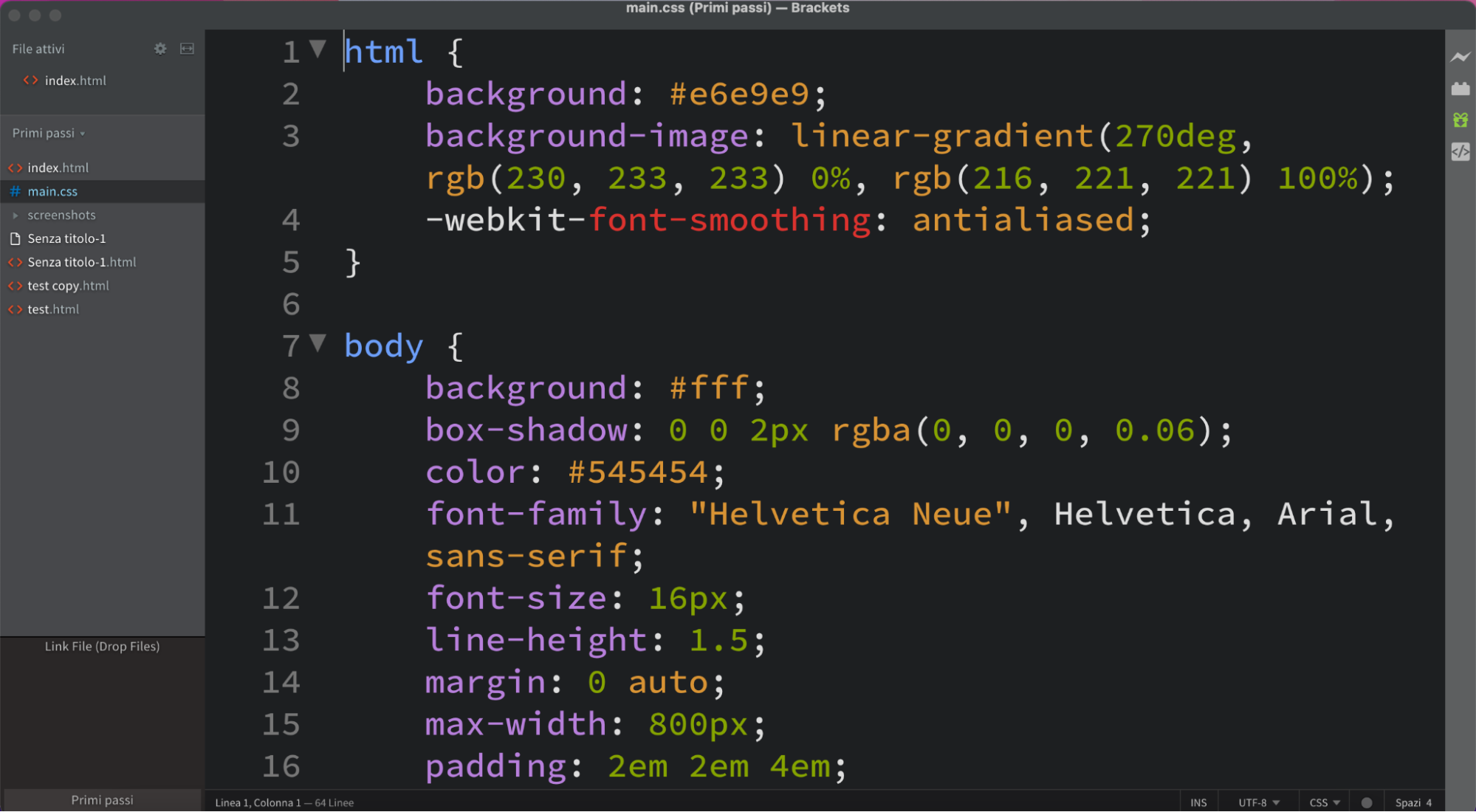Open the CSS language mode dropdown
The width and height of the screenshot is (1476, 812).
point(1324,802)
